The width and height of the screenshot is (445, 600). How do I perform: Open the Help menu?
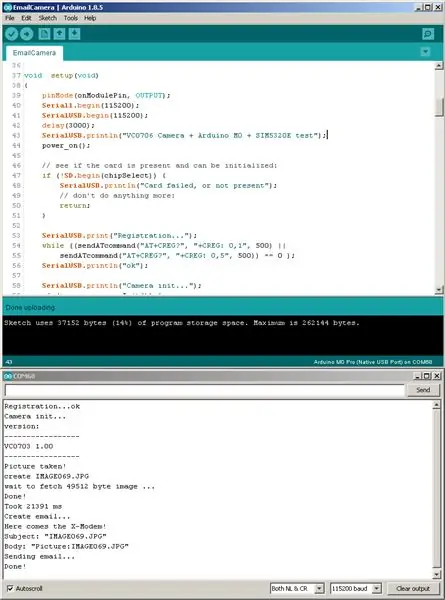pos(90,18)
